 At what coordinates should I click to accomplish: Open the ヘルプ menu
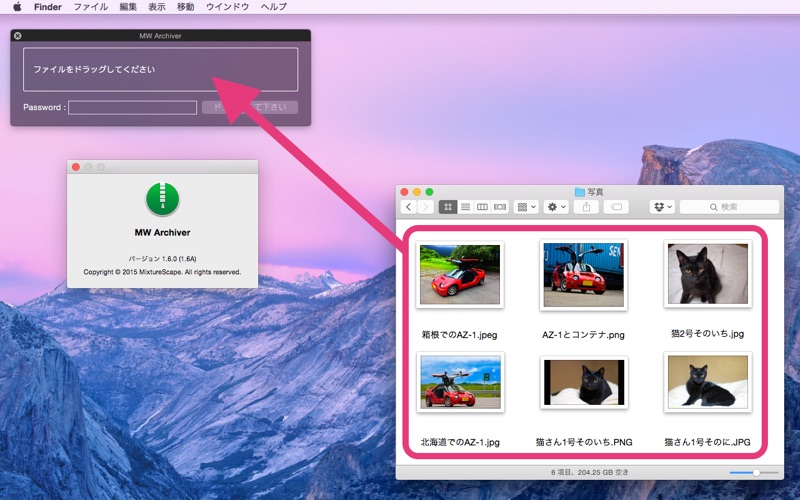click(x=273, y=7)
